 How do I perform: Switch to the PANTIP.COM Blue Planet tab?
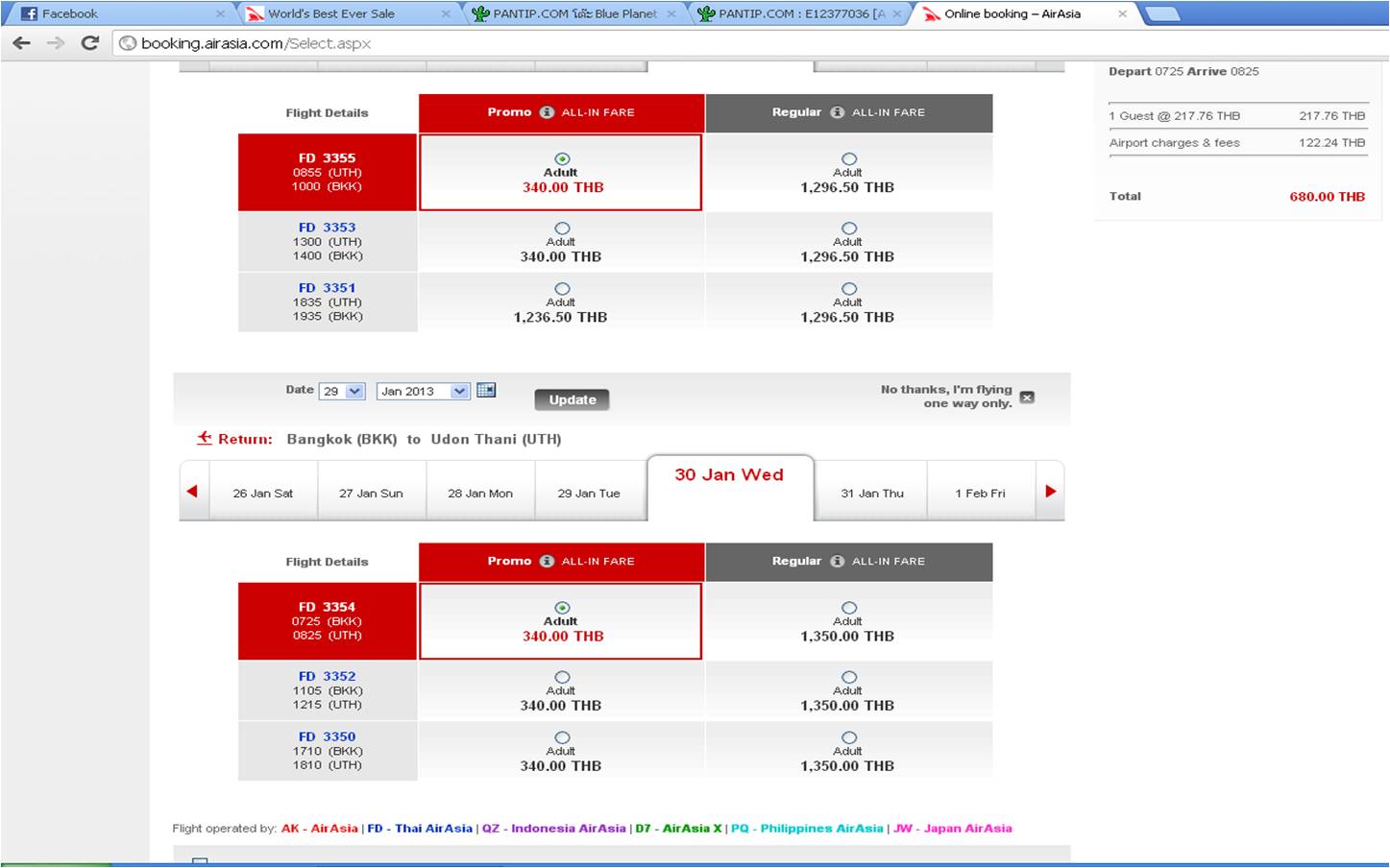tap(573, 14)
